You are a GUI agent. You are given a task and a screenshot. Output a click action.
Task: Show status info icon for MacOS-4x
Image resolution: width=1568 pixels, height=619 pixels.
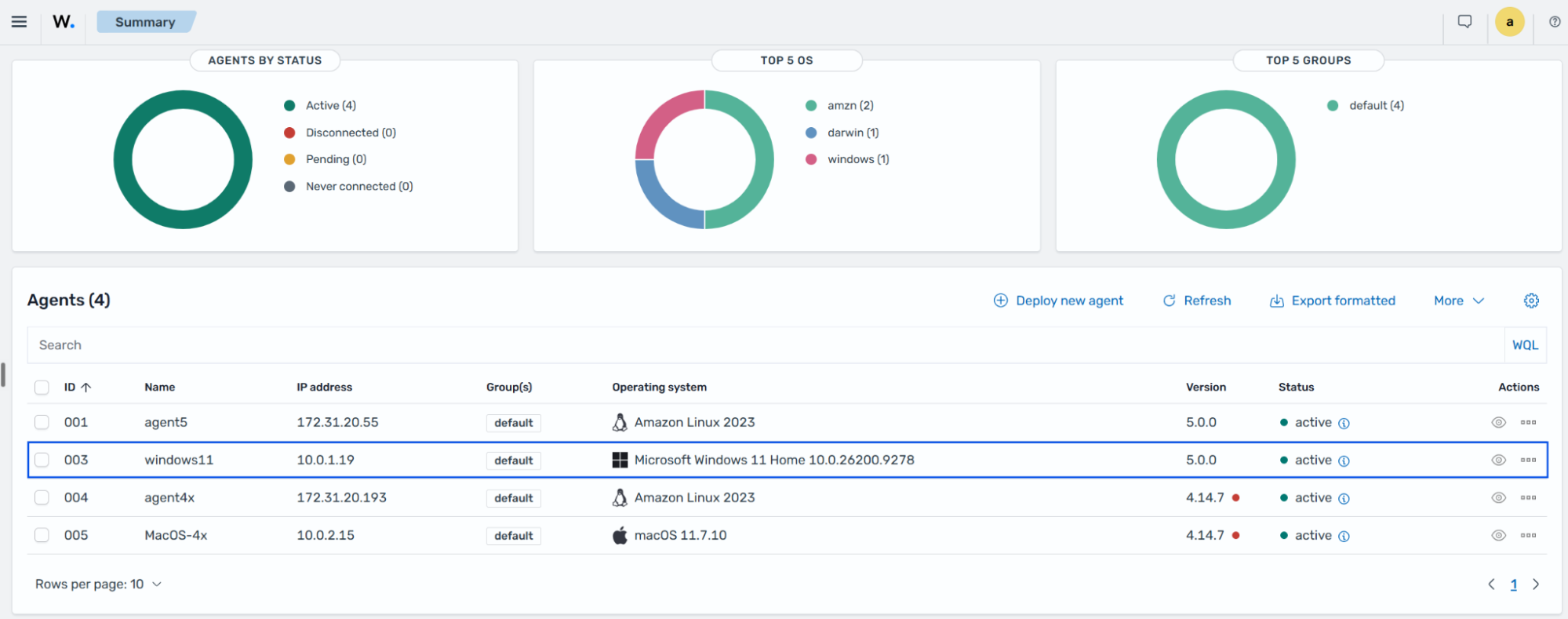1344,537
